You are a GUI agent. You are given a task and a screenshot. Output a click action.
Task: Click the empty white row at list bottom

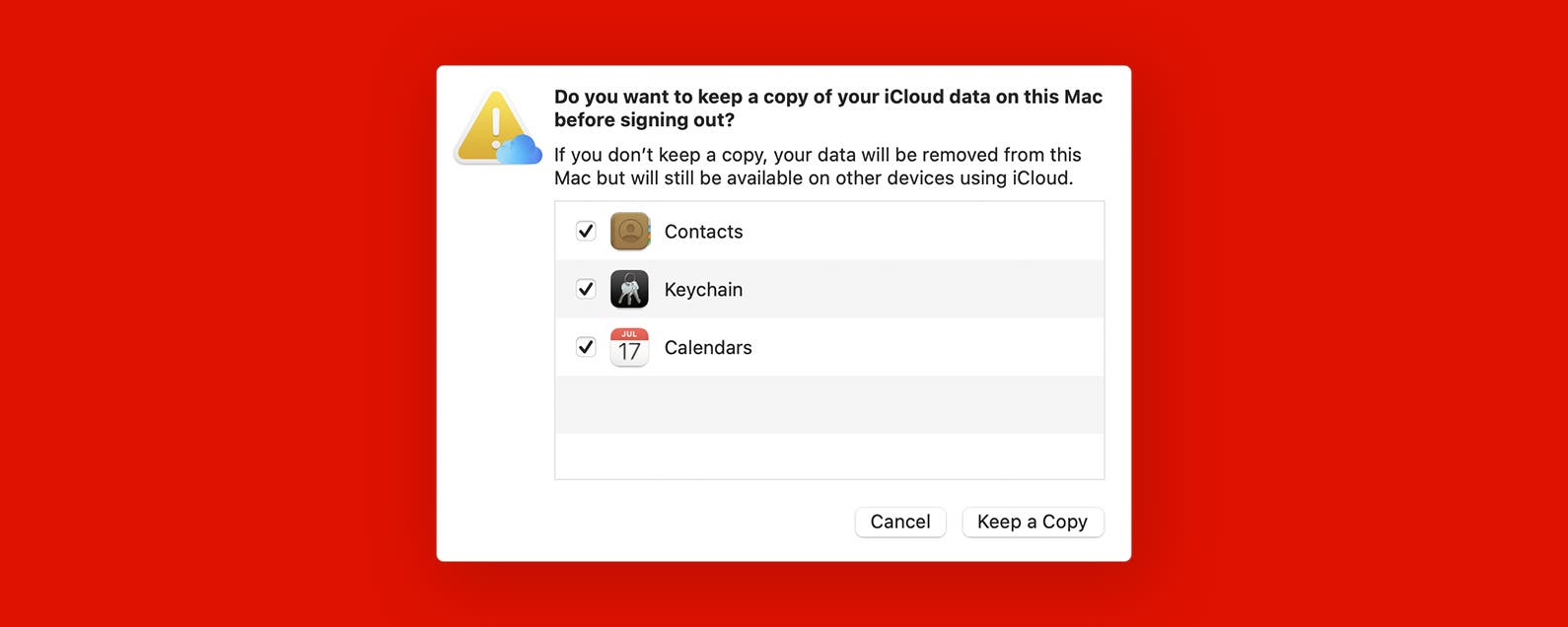pyautogui.click(x=828, y=456)
